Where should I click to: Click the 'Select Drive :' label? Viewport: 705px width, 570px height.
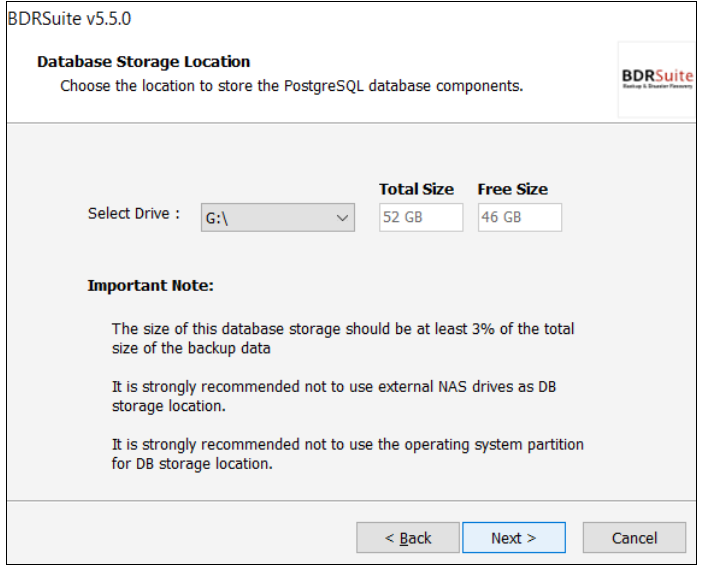134,214
